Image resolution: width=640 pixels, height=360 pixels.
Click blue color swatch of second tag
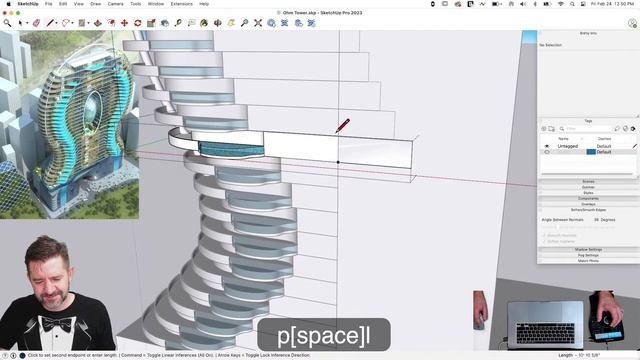click(x=591, y=152)
